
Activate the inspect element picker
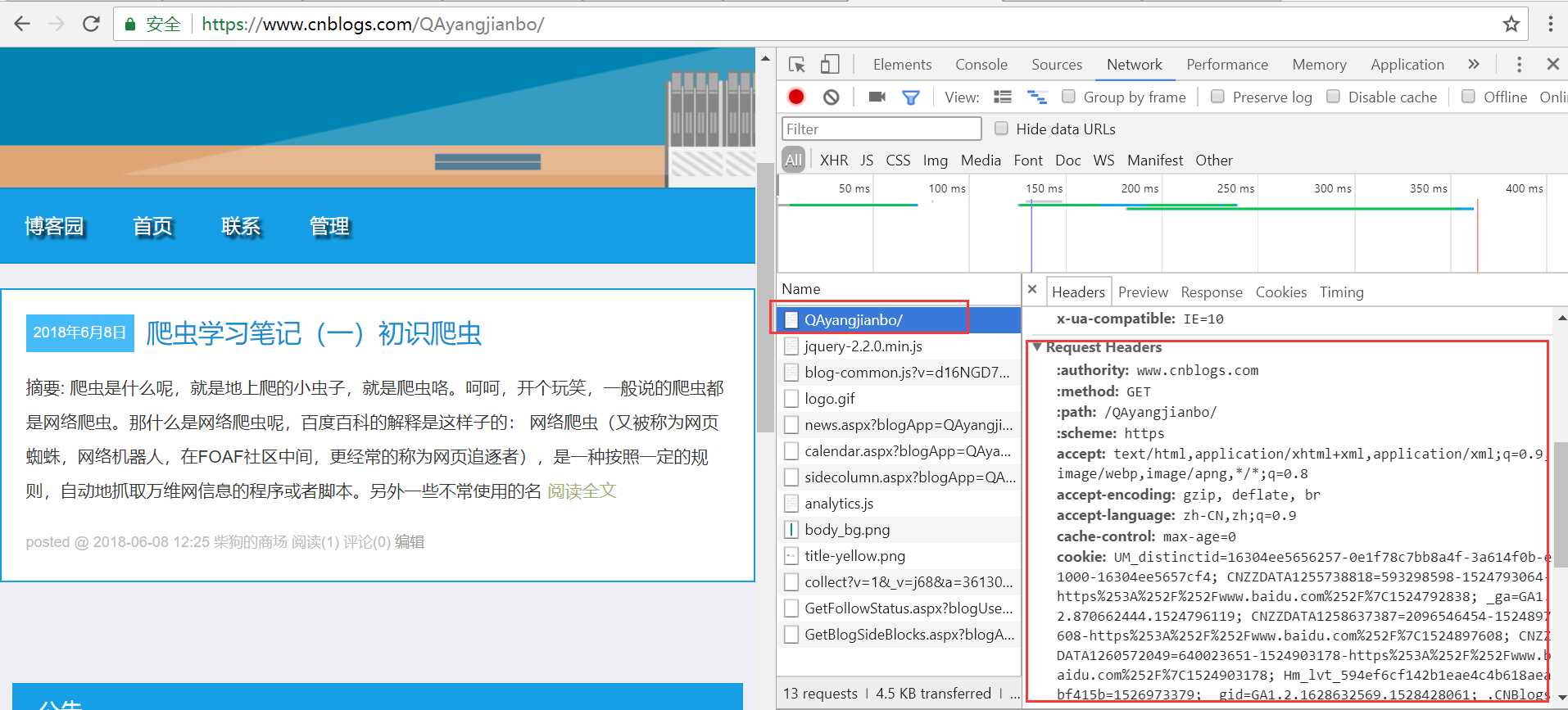point(796,65)
